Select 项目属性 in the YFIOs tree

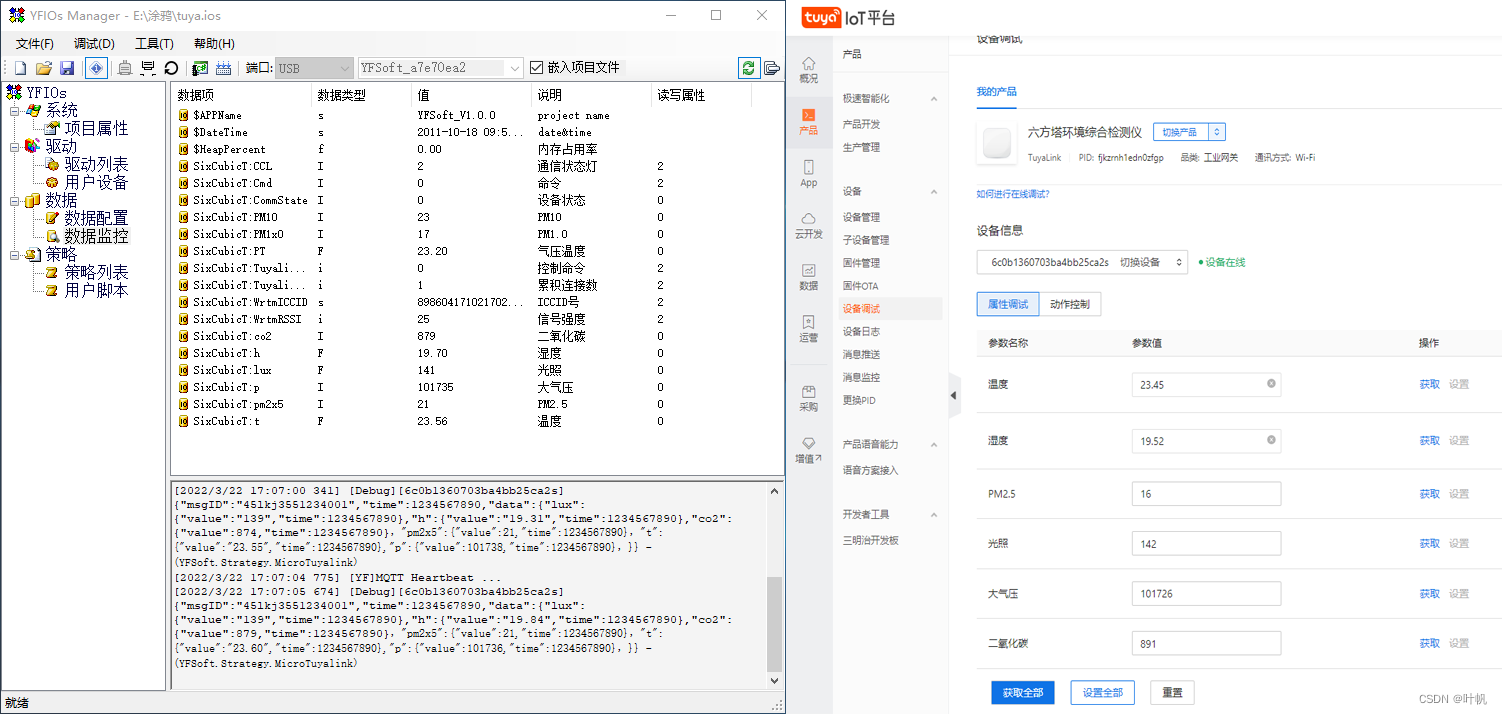[96, 128]
